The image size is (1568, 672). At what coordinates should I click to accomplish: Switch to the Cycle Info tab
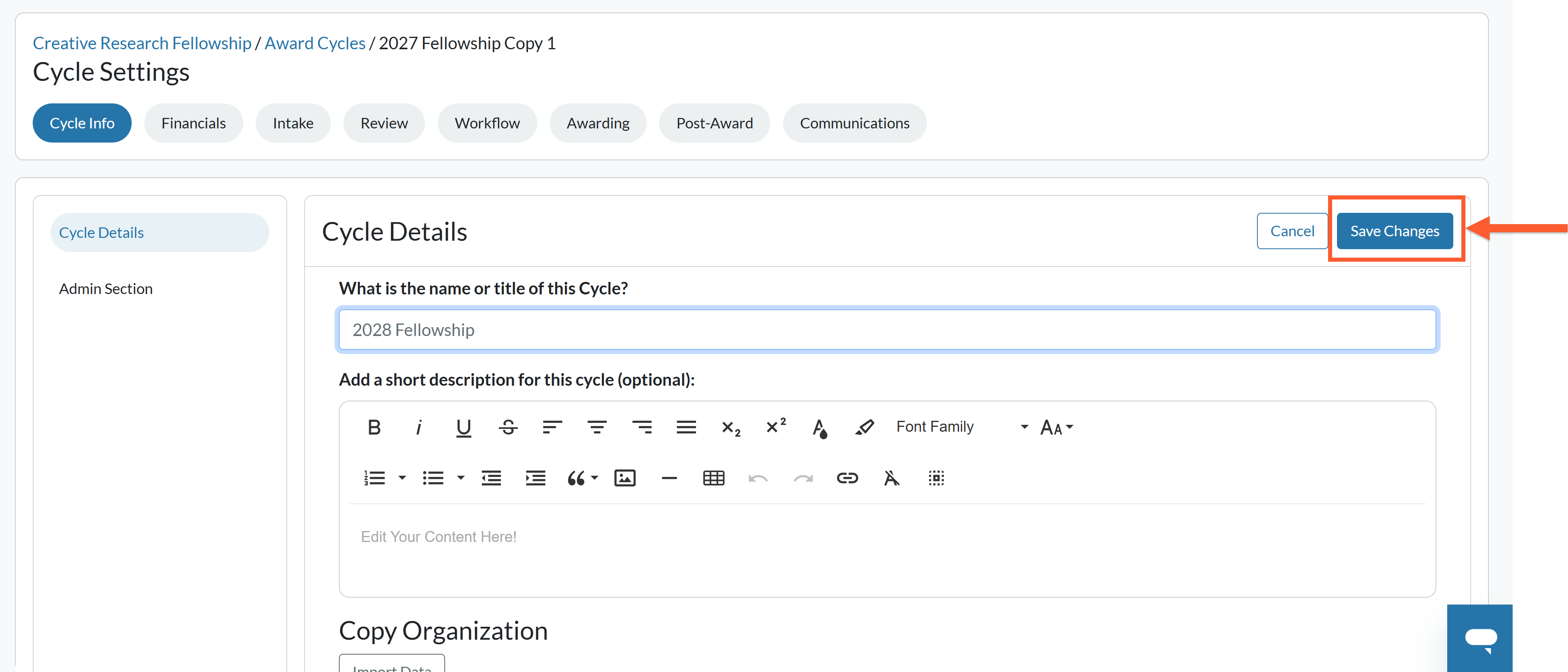[x=82, y=123]
